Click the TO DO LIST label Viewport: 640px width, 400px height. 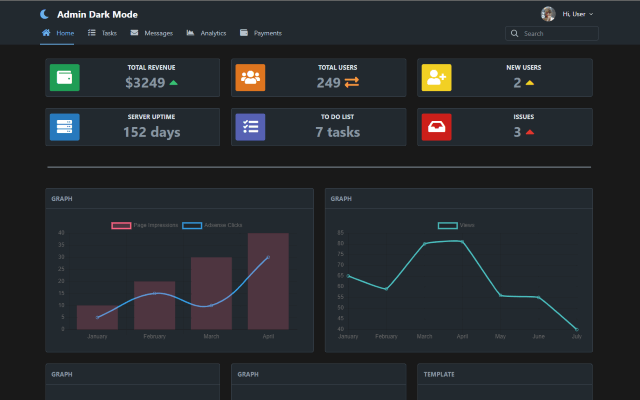[x=337, y=117]
